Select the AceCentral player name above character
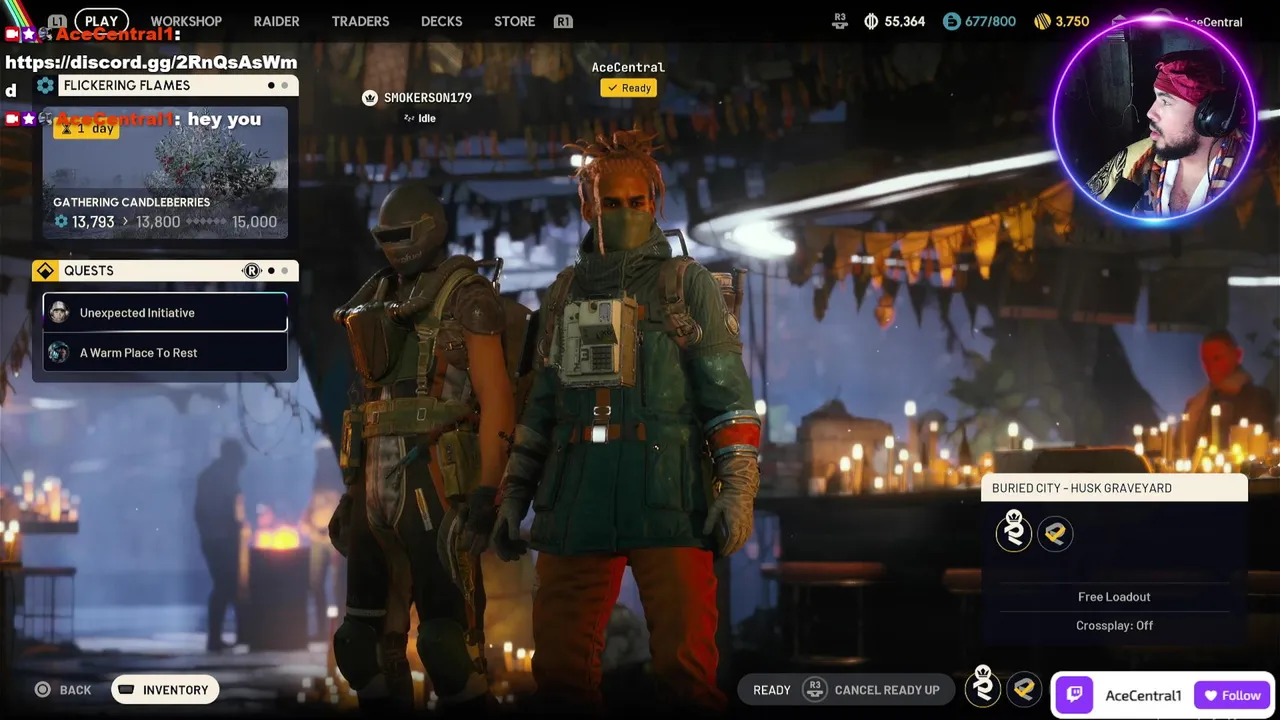This screenshot has width=1280, height=720. (628, 67)
